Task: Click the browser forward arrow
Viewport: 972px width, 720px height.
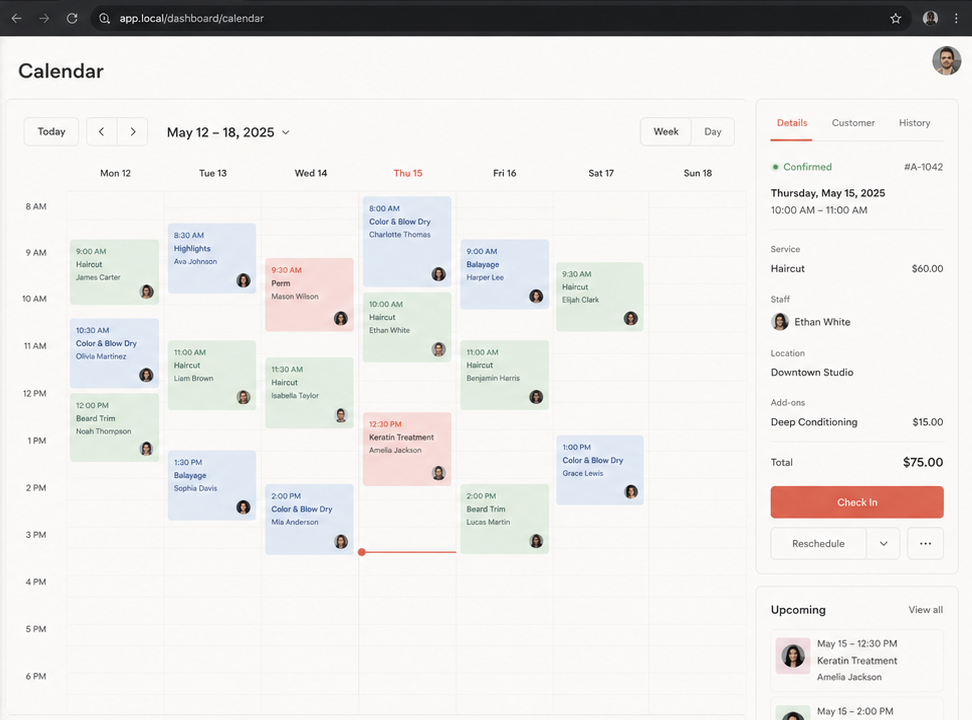Action: click(x=44, y=19)
